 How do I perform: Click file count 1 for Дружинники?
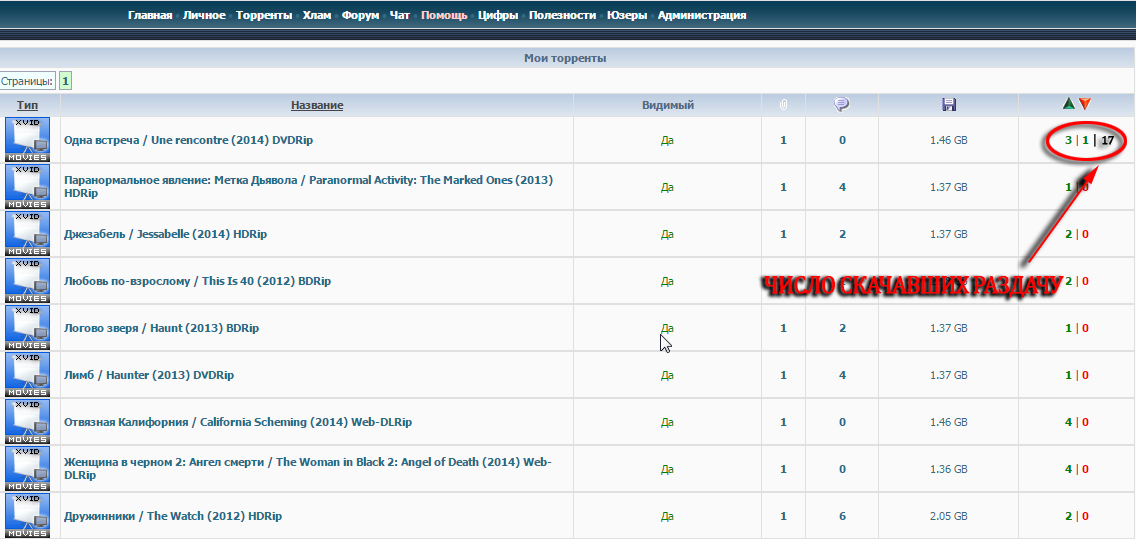[783, 517]
